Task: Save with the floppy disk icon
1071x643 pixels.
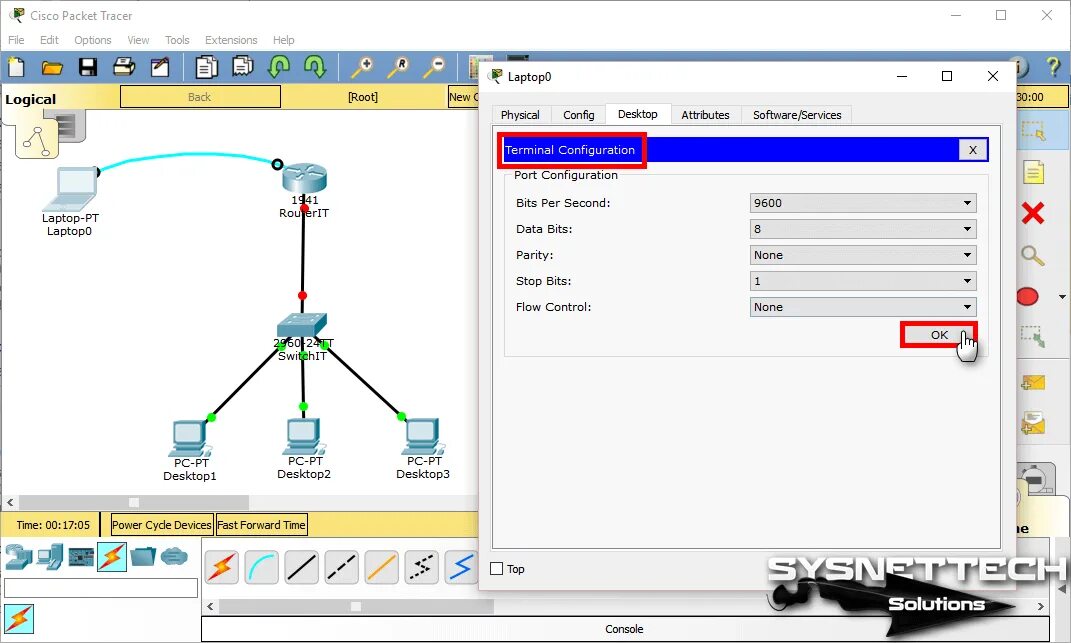Action: tap(87, 67)
